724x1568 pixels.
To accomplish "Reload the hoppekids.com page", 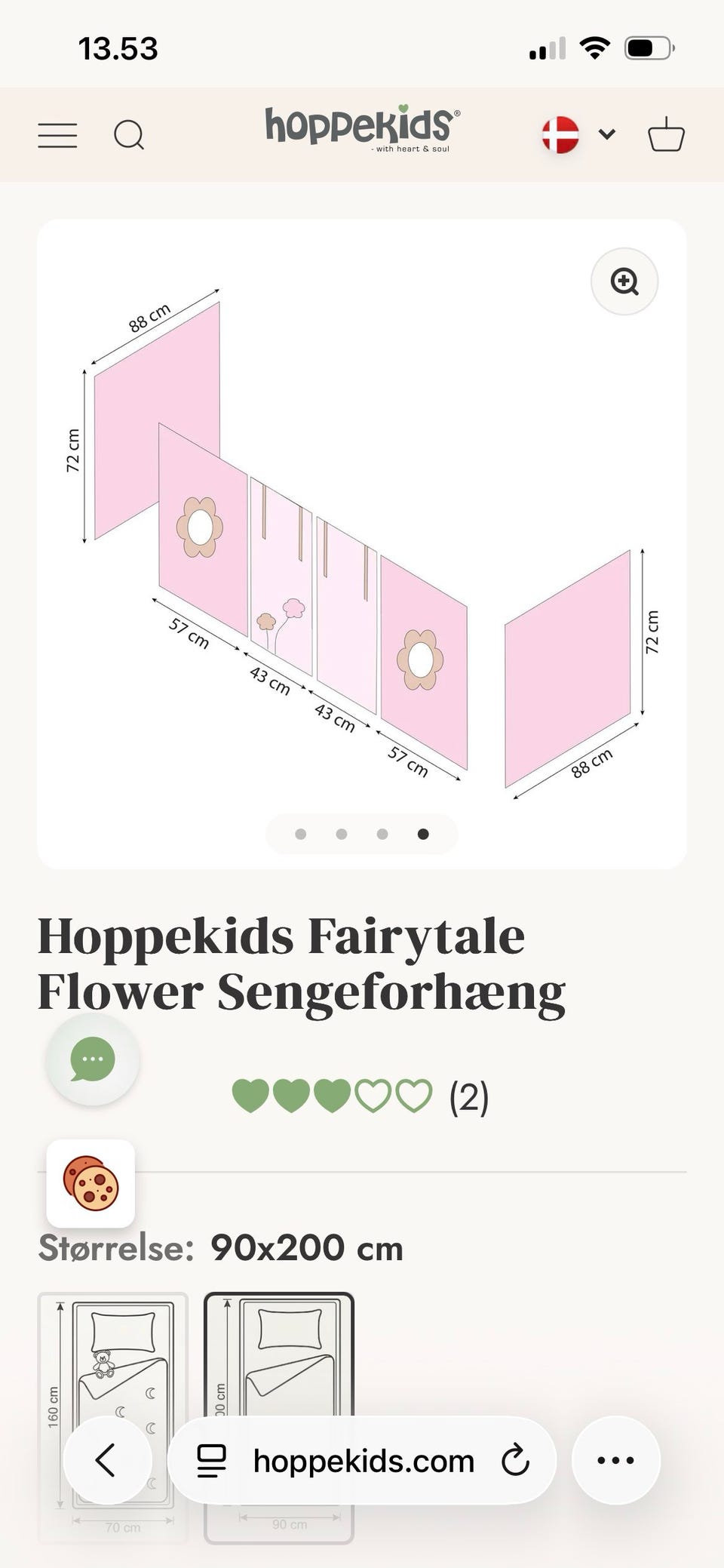I will click(516, 1461).
